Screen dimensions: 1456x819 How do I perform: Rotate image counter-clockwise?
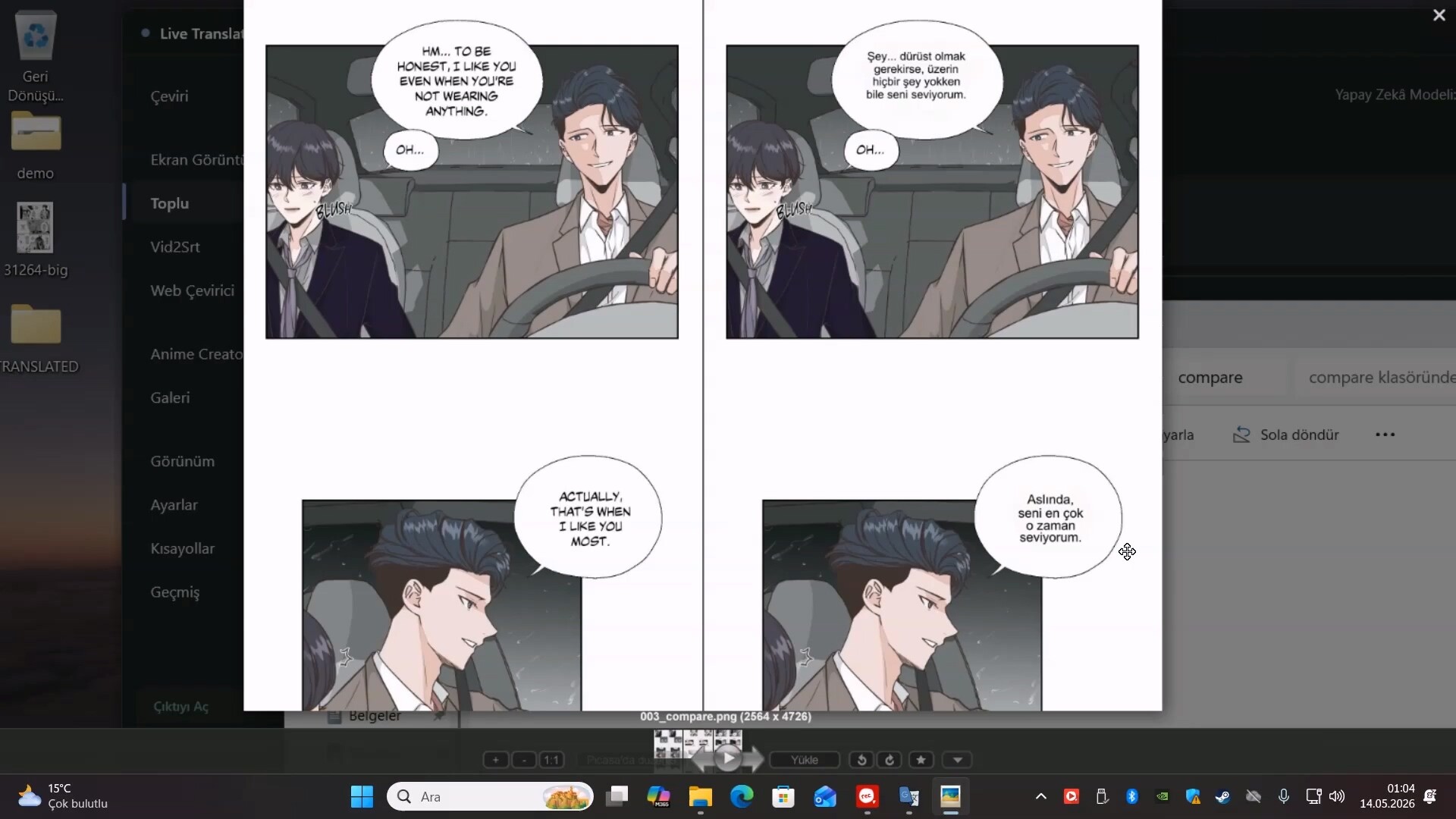point(861,760)
